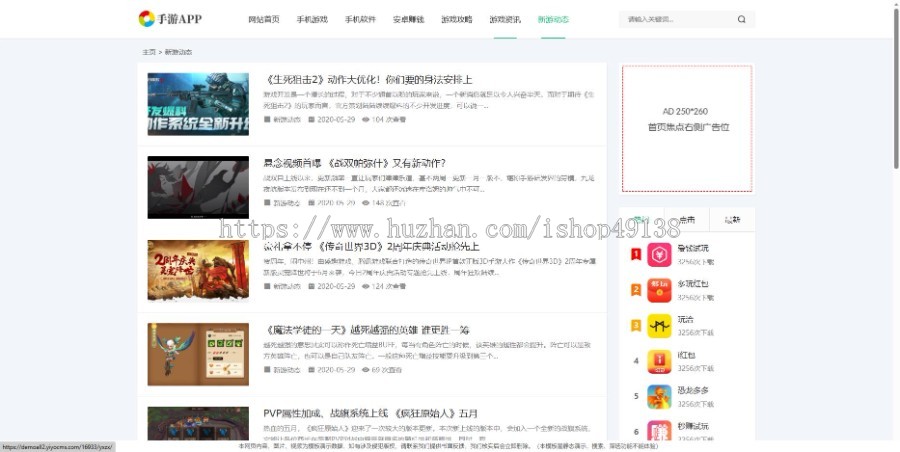Click the calendar icon under 《战双帕弥什》 article
This screenshot has width=900, height=452.
(x=312, y=203)
